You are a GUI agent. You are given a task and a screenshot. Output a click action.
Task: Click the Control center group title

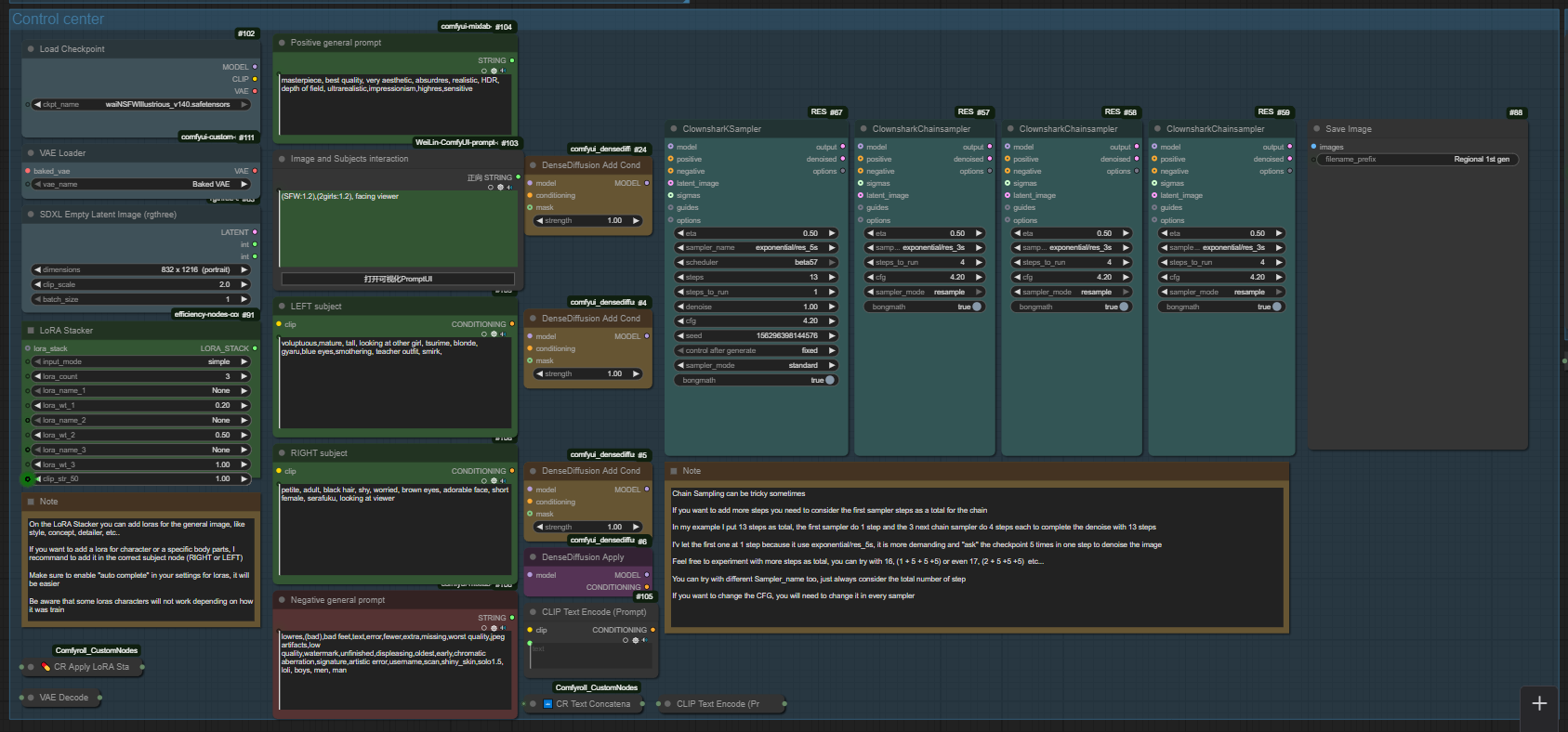point(58,19)
